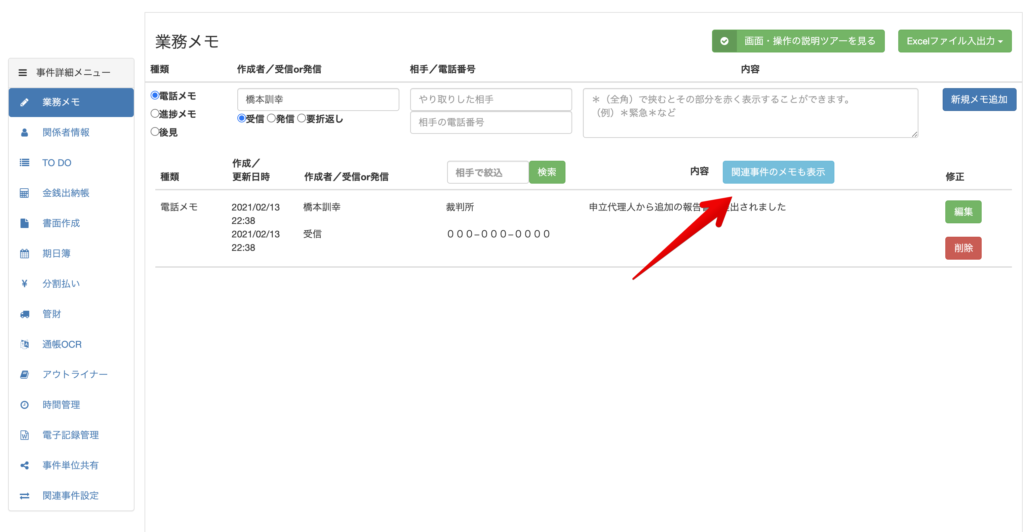Focus the 相手で絞込 filter field
This screenshot has width=1024, height=532.
(x=487, y=172)
